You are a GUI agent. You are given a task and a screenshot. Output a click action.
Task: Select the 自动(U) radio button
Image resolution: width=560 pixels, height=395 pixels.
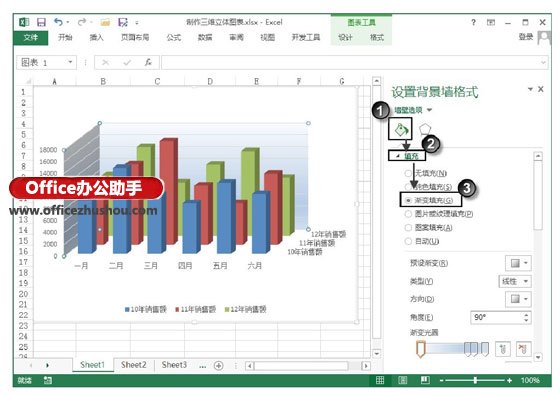pos(408,241)
